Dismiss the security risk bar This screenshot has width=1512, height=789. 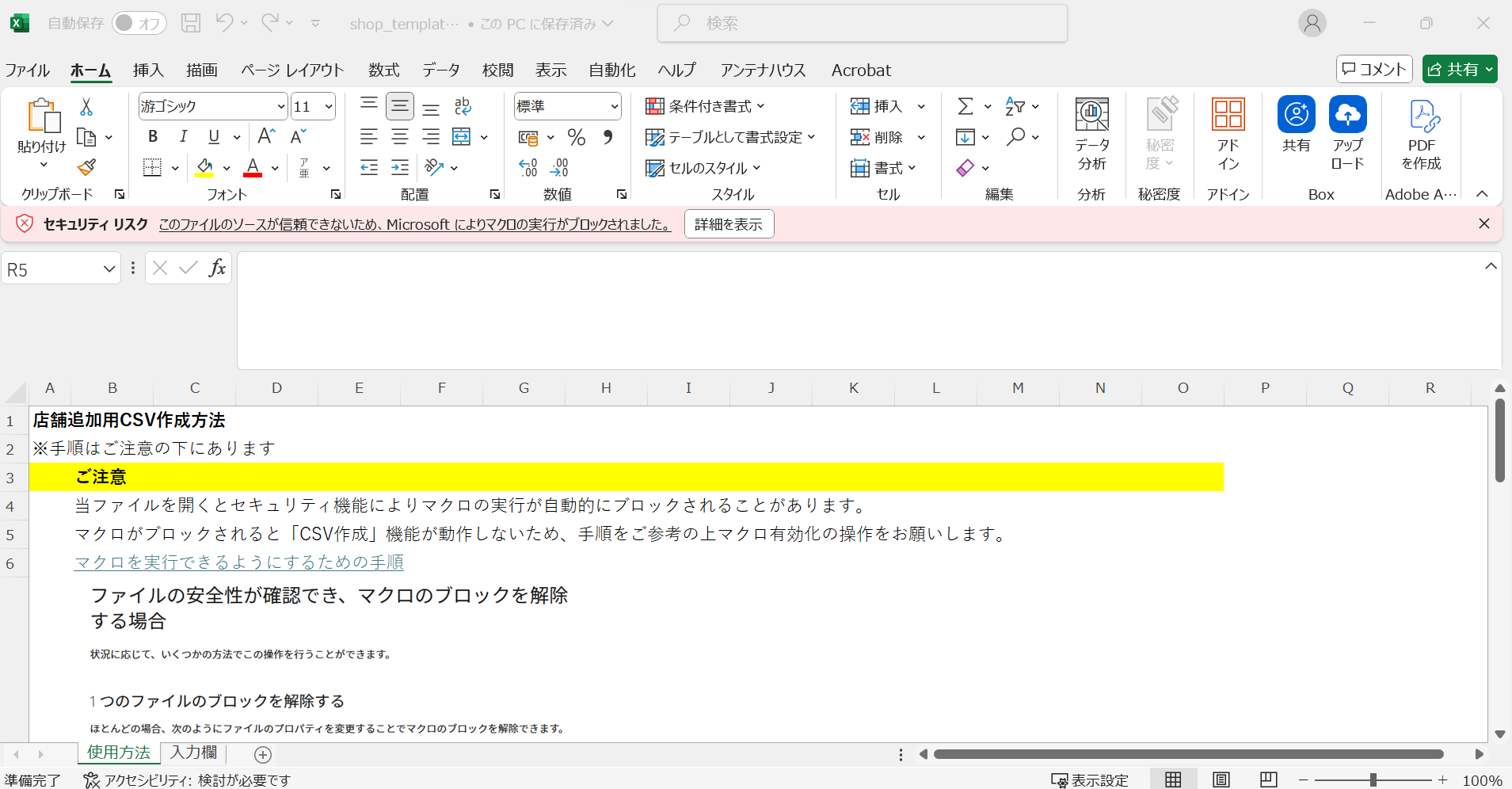[1483, 224]
